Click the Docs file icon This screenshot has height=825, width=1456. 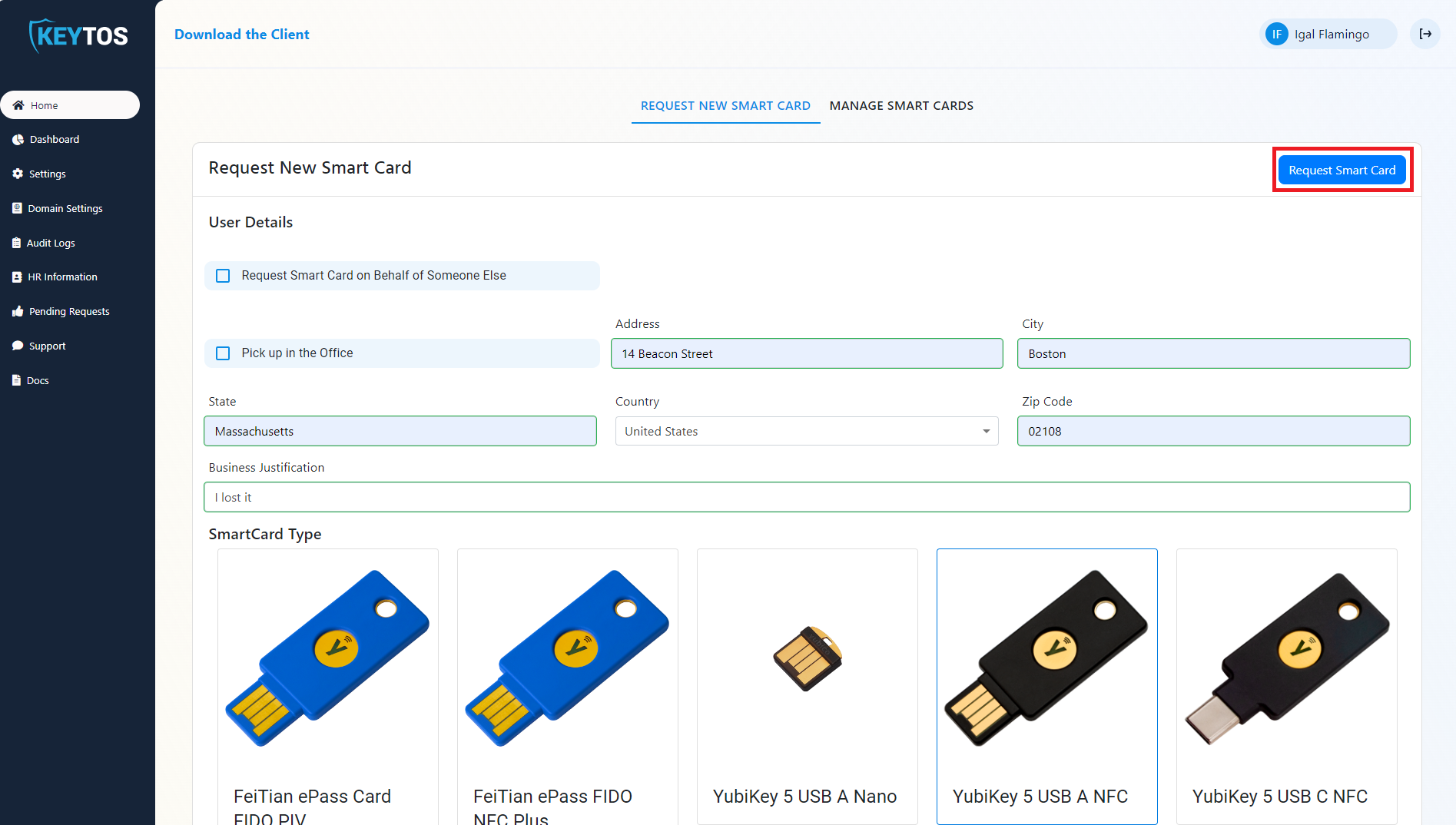pyautogui.click(x=17, y=380)
